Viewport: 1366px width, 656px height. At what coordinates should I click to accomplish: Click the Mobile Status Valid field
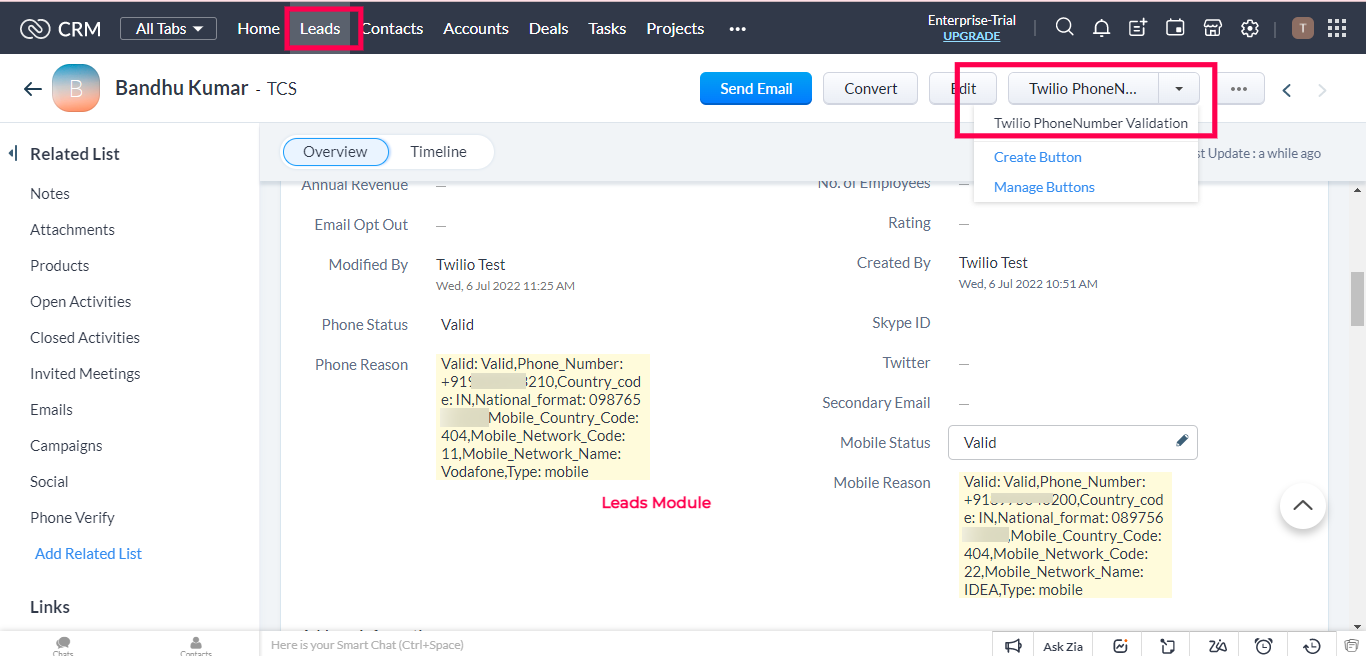click(x=1072, y=442)
